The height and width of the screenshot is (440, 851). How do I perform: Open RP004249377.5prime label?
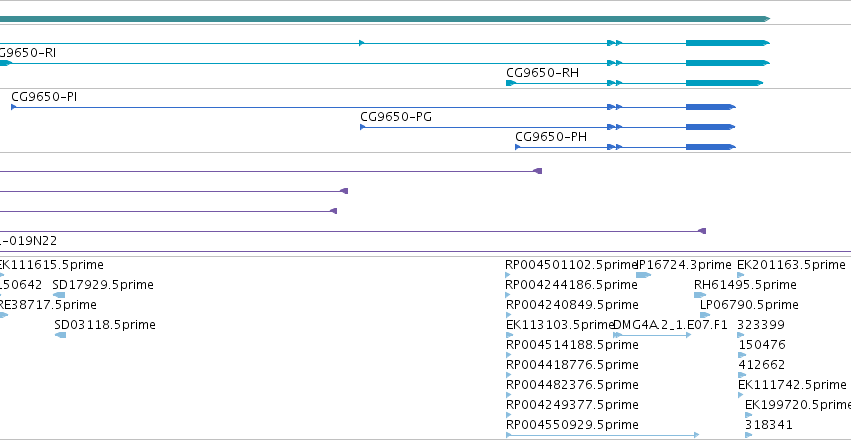pos(572,405)
